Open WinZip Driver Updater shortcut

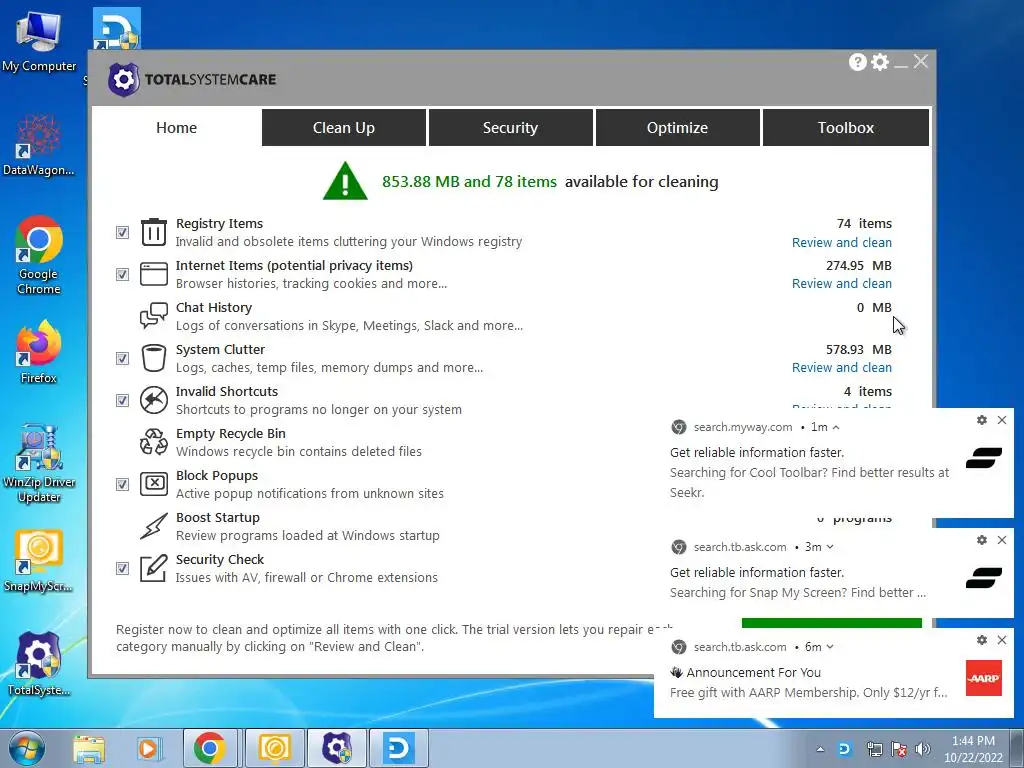39,464
